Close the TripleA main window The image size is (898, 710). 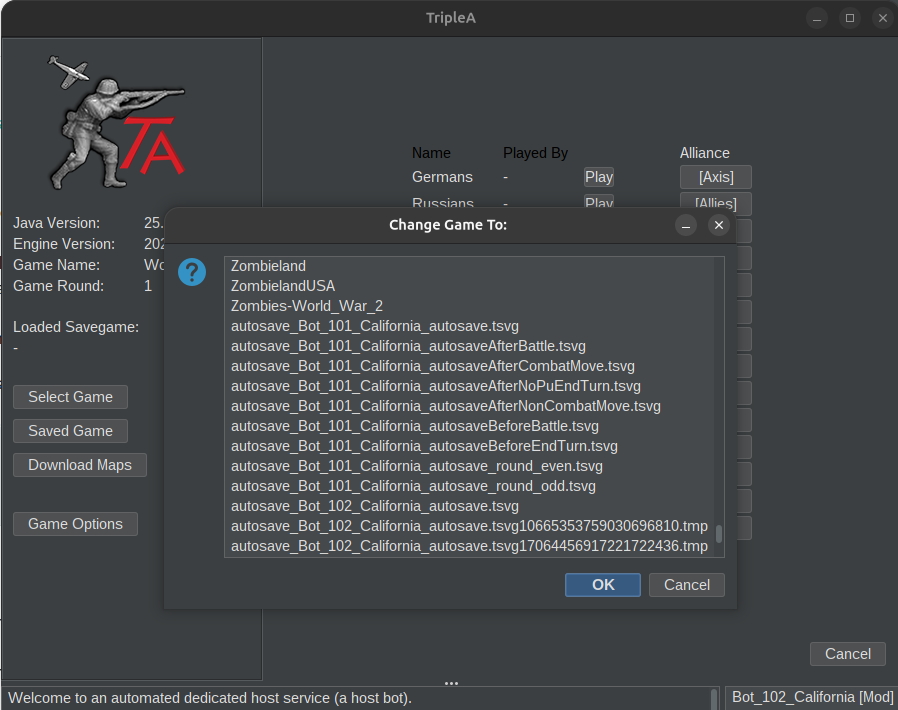[883, 18]
